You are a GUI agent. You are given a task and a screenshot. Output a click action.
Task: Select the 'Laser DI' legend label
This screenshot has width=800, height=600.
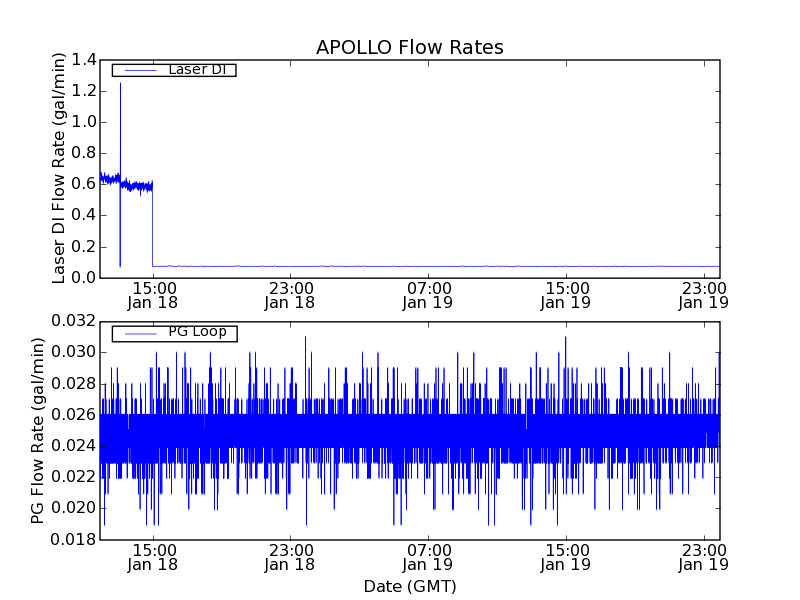[x=196, y=69]
